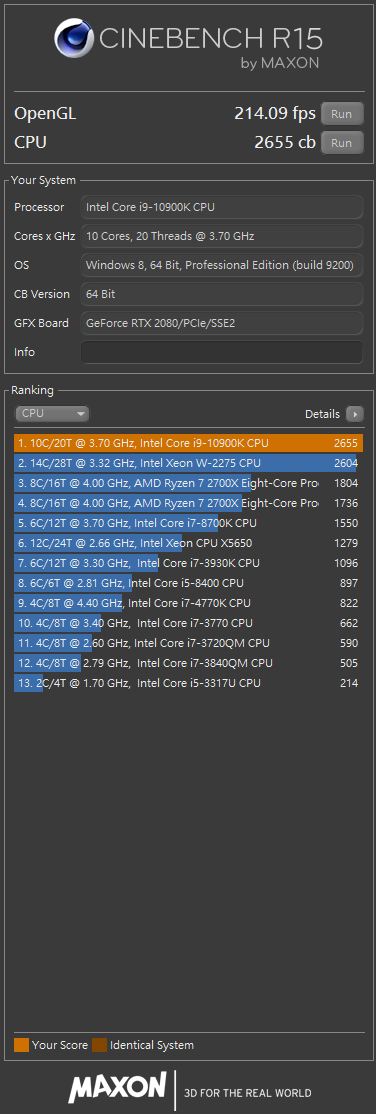This screenshot has height=1114, width=376.
Task: Select ranking row 5 Intel Core i7-8700K
Action: tap(188, 523)
